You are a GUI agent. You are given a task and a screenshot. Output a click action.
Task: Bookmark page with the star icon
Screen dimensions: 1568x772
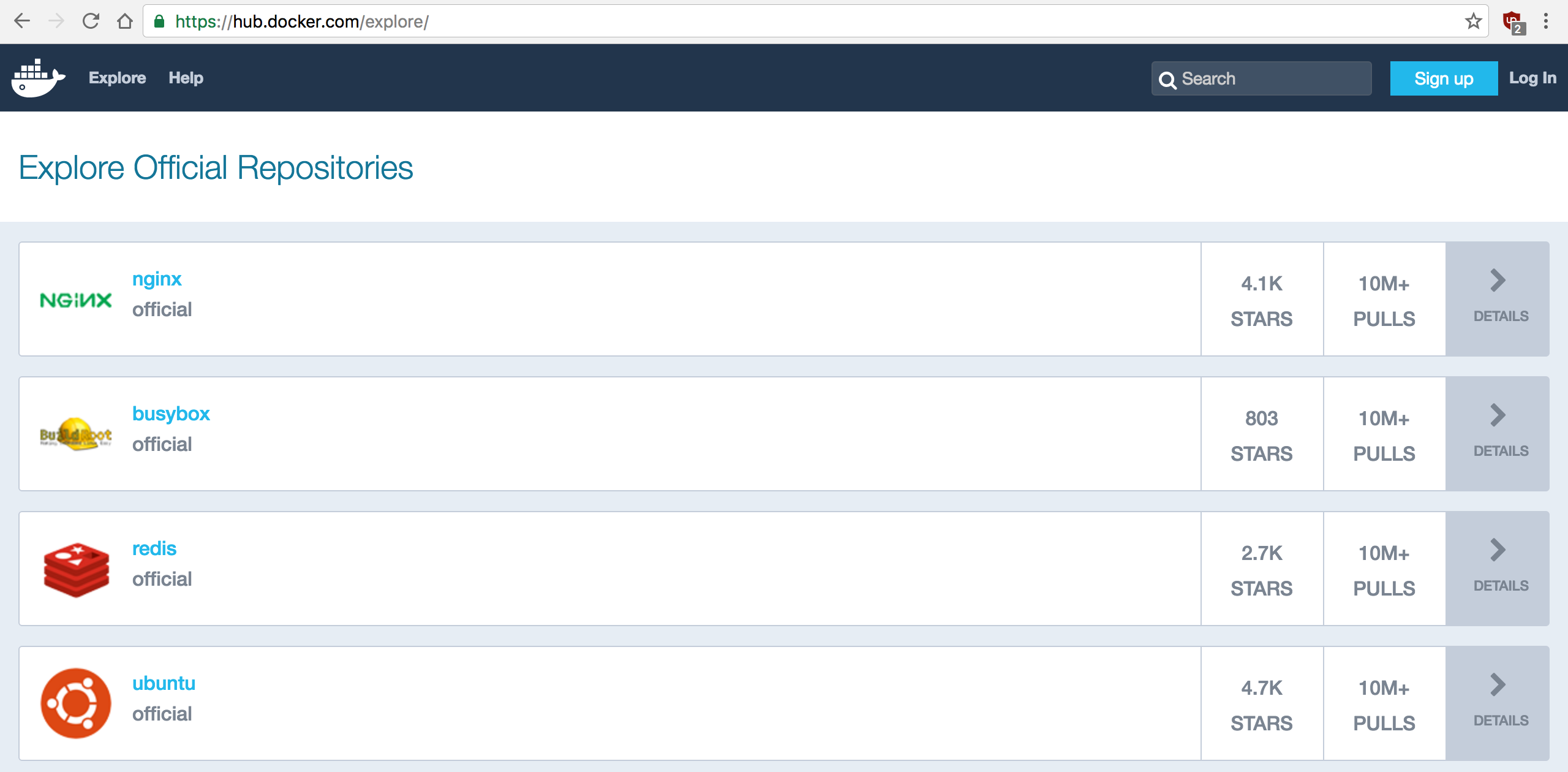click(x=1473, y=21)
